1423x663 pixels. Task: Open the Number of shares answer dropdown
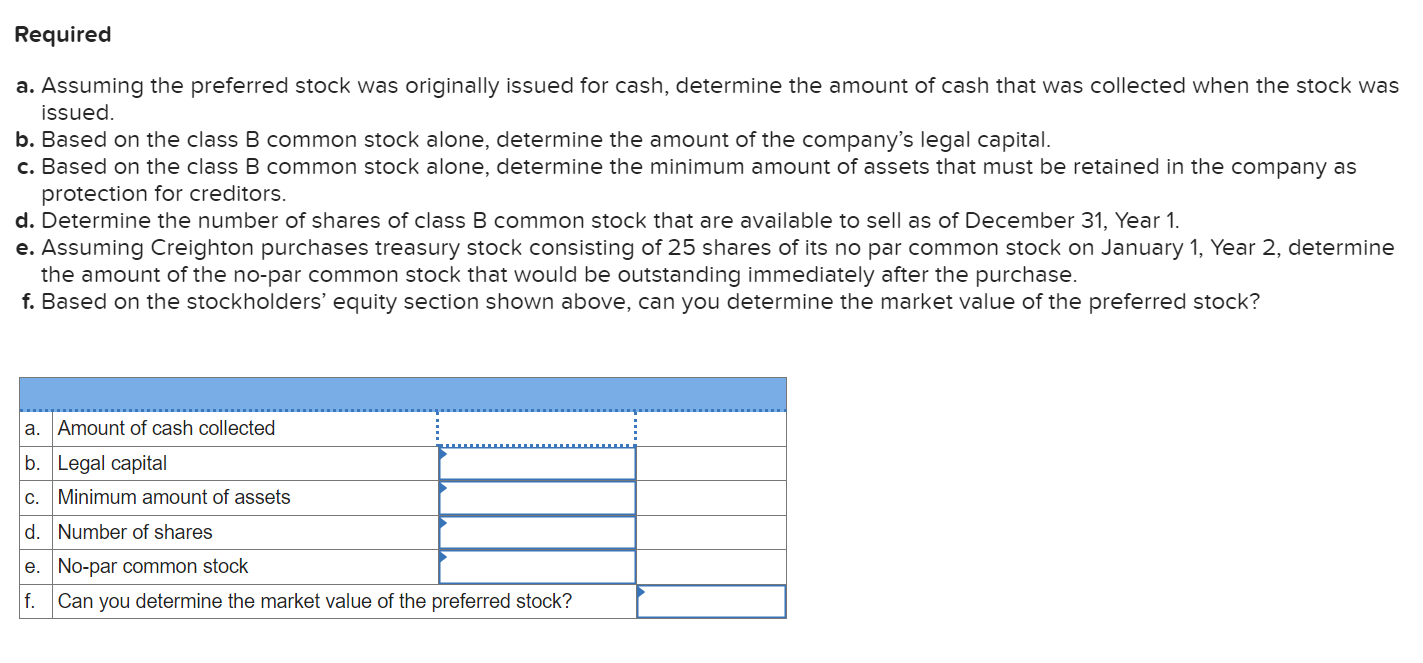tap(537, 531)
